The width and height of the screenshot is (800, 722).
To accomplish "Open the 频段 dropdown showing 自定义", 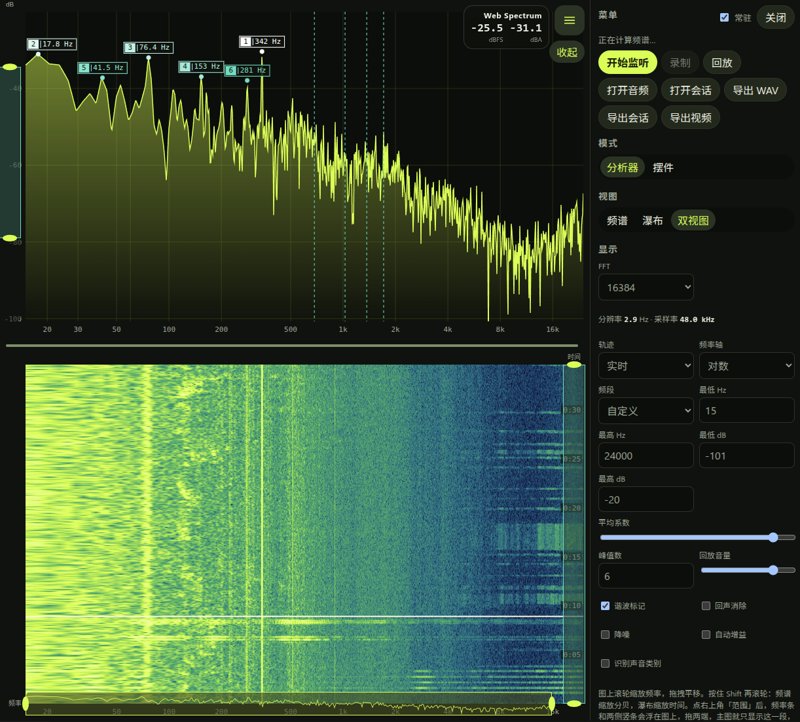I will click(645, 411).
